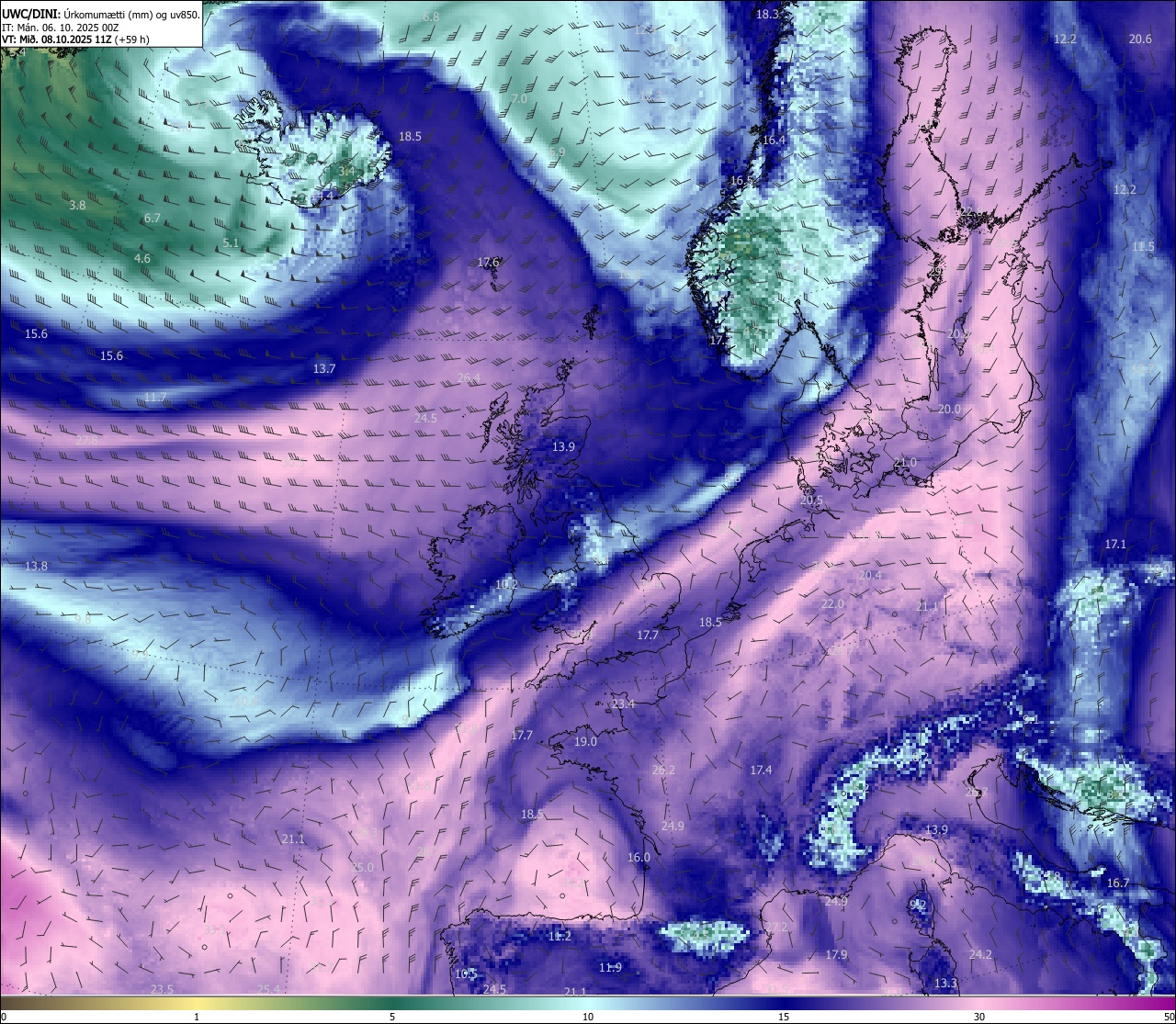Click the 20.0 value label
This screenshot has width=1176, height=1024.
tap(950, 409)
